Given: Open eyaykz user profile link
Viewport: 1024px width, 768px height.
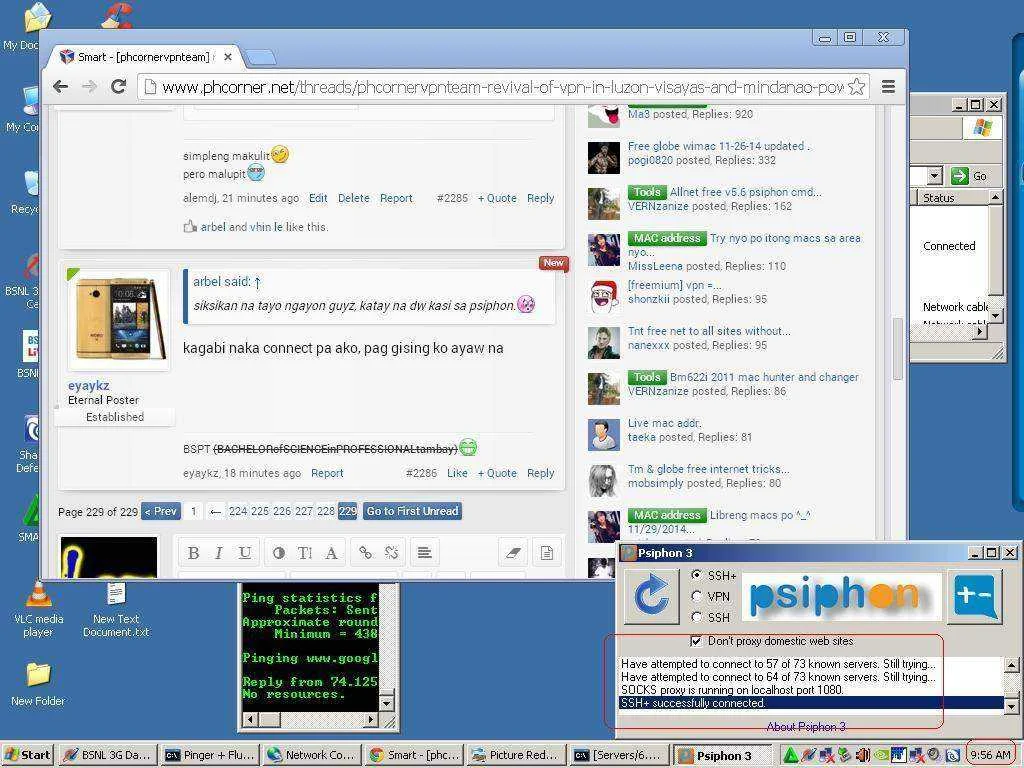Looking at the screenshot, I should pyautogui.click(x=88, y=385).
